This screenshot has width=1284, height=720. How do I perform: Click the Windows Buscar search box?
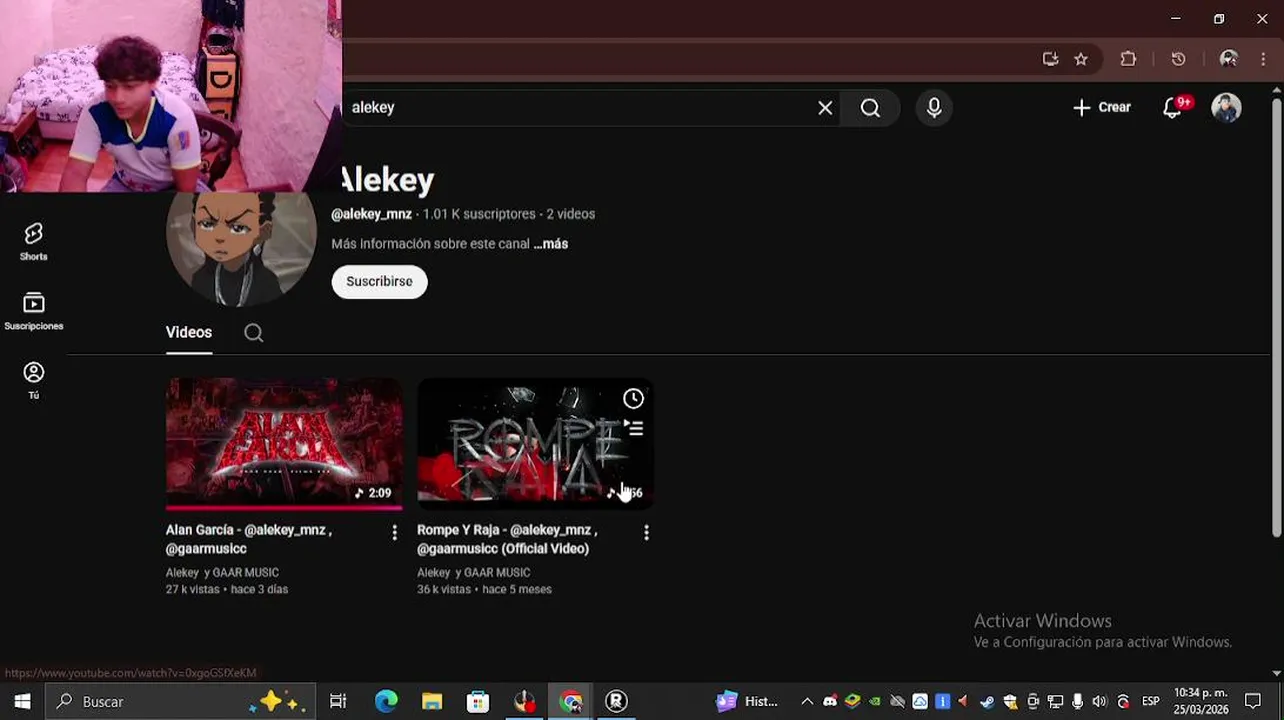pos(180,702)
